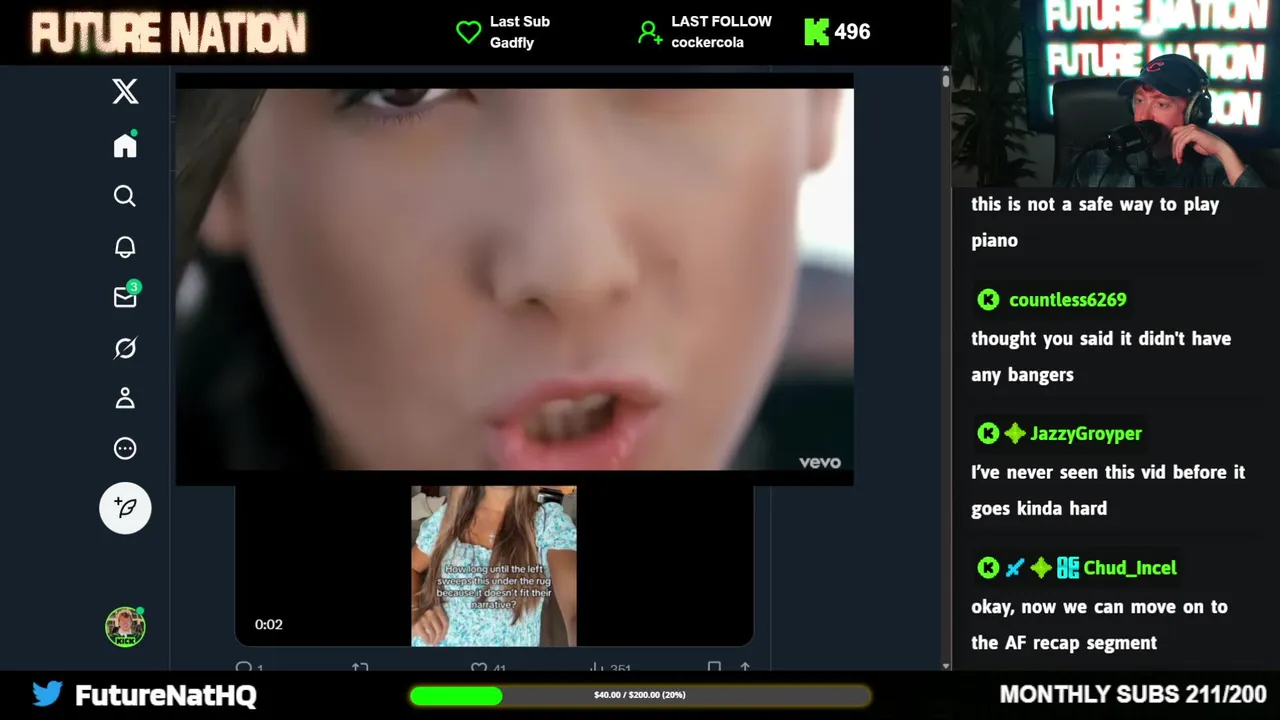The width and height of the screenshot is (1280, 720).
Task: Click the 'MONTHLY SUBS 211/200' text
Action: (x=1133, y=694)
